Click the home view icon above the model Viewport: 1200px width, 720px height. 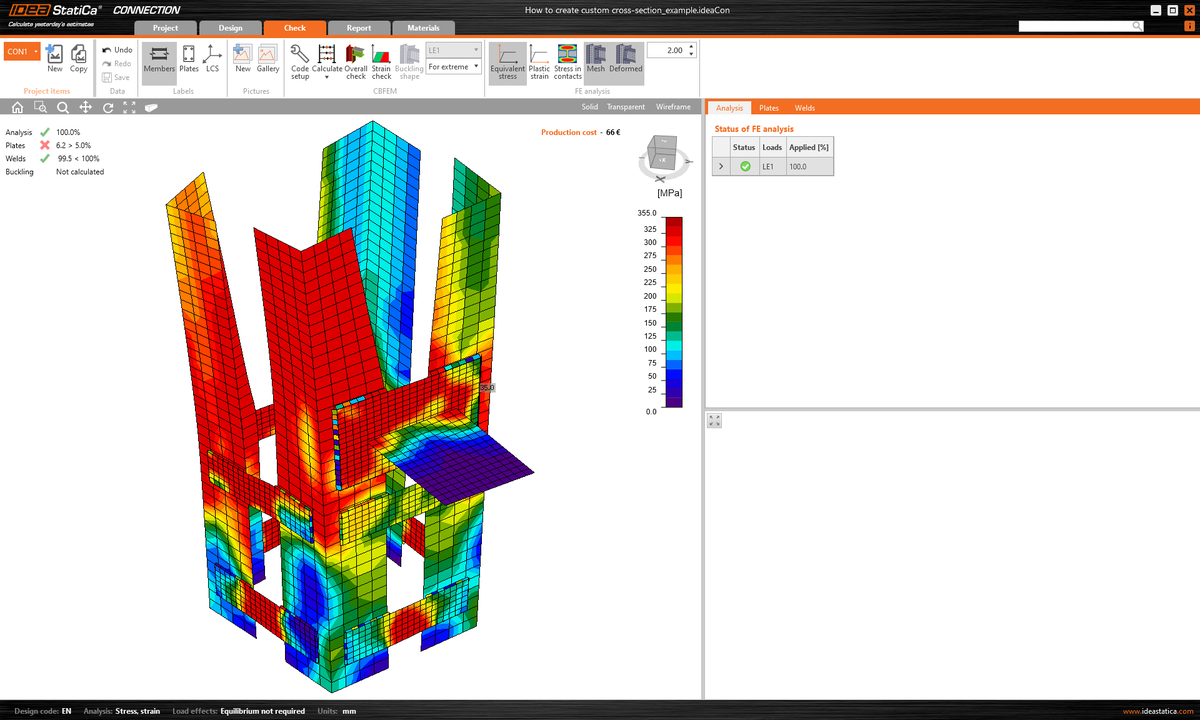click(x=15, y=107)
